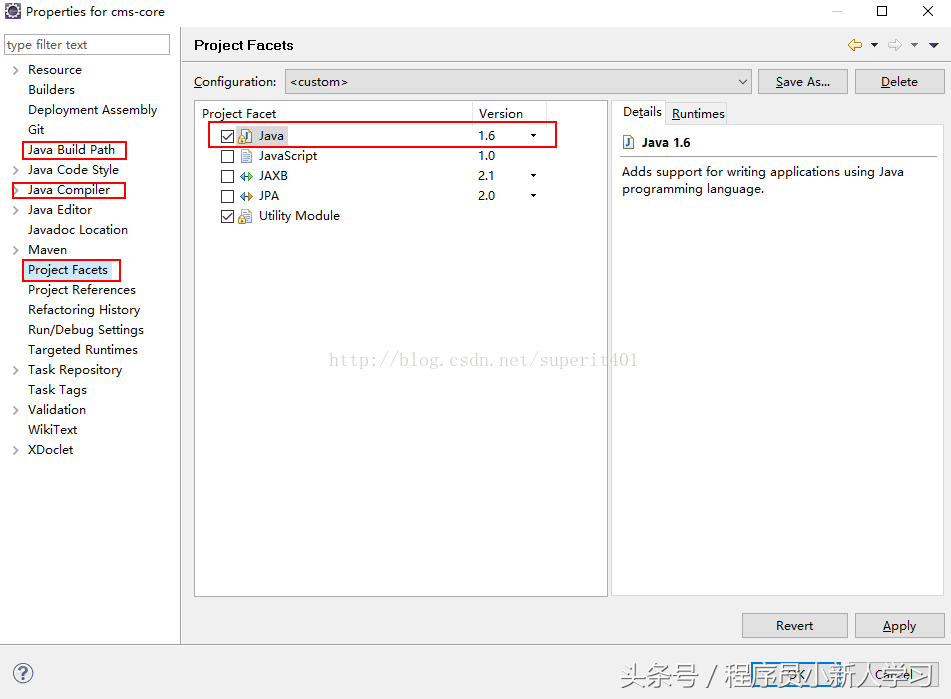The image size is (951, 699).
Task: Open the view menu dropdown arrow
Action: tap(934, 45)
